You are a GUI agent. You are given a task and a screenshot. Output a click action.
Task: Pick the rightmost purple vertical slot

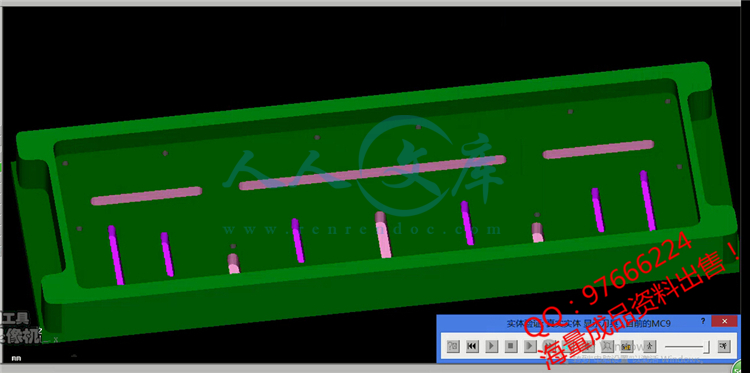point(648,200)
